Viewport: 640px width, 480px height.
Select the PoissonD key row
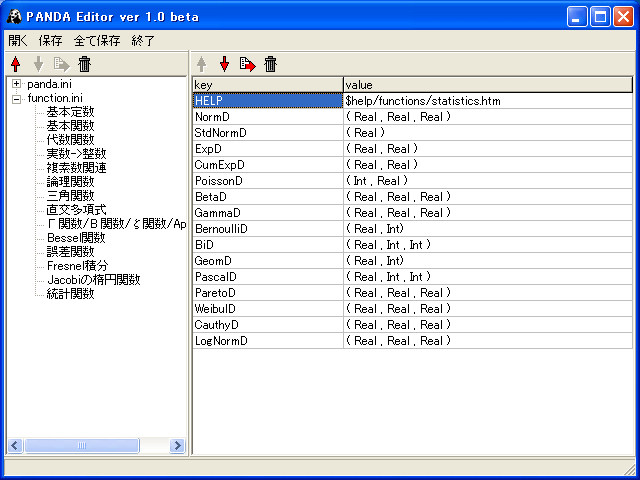click(268, 181)
